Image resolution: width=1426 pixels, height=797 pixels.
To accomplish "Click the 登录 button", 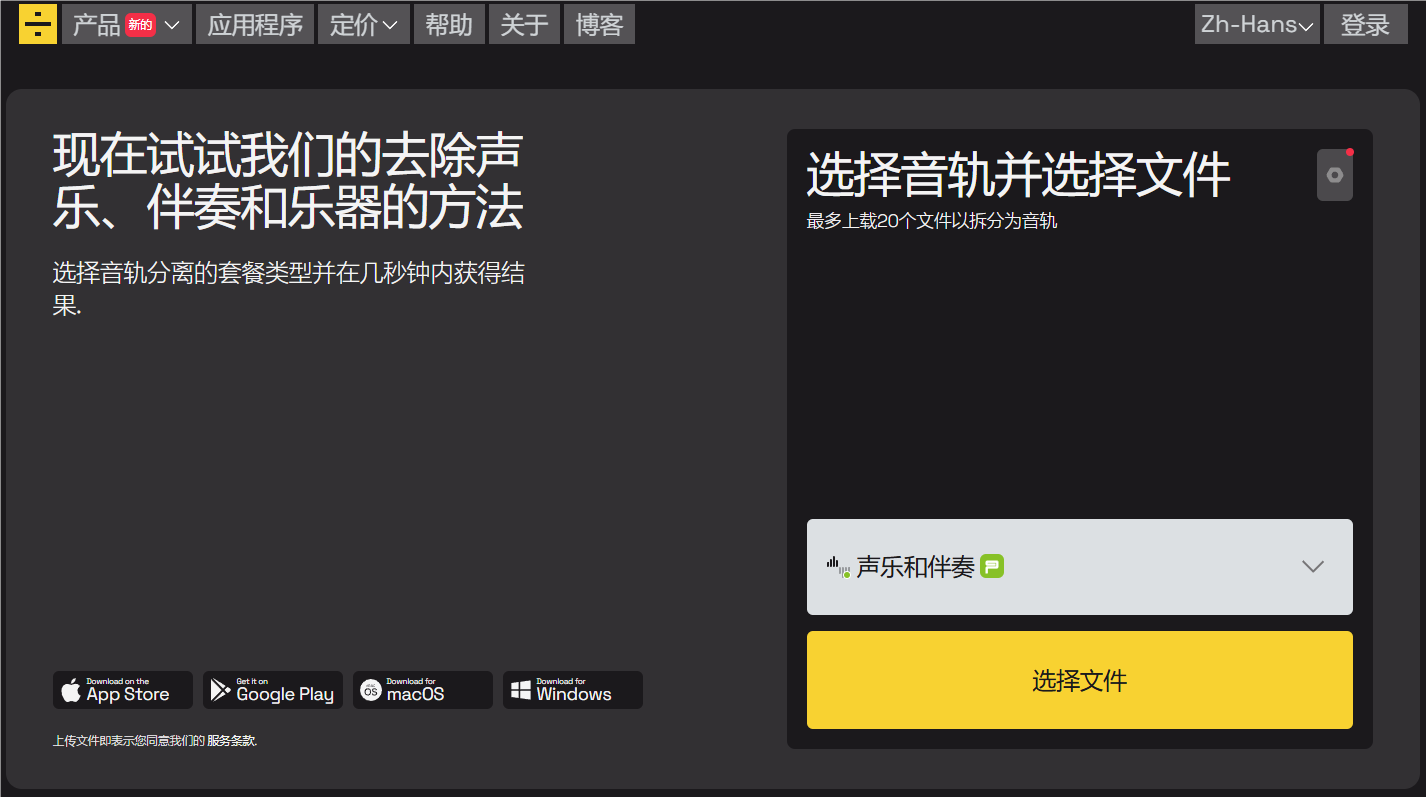I will point(1365,24).
